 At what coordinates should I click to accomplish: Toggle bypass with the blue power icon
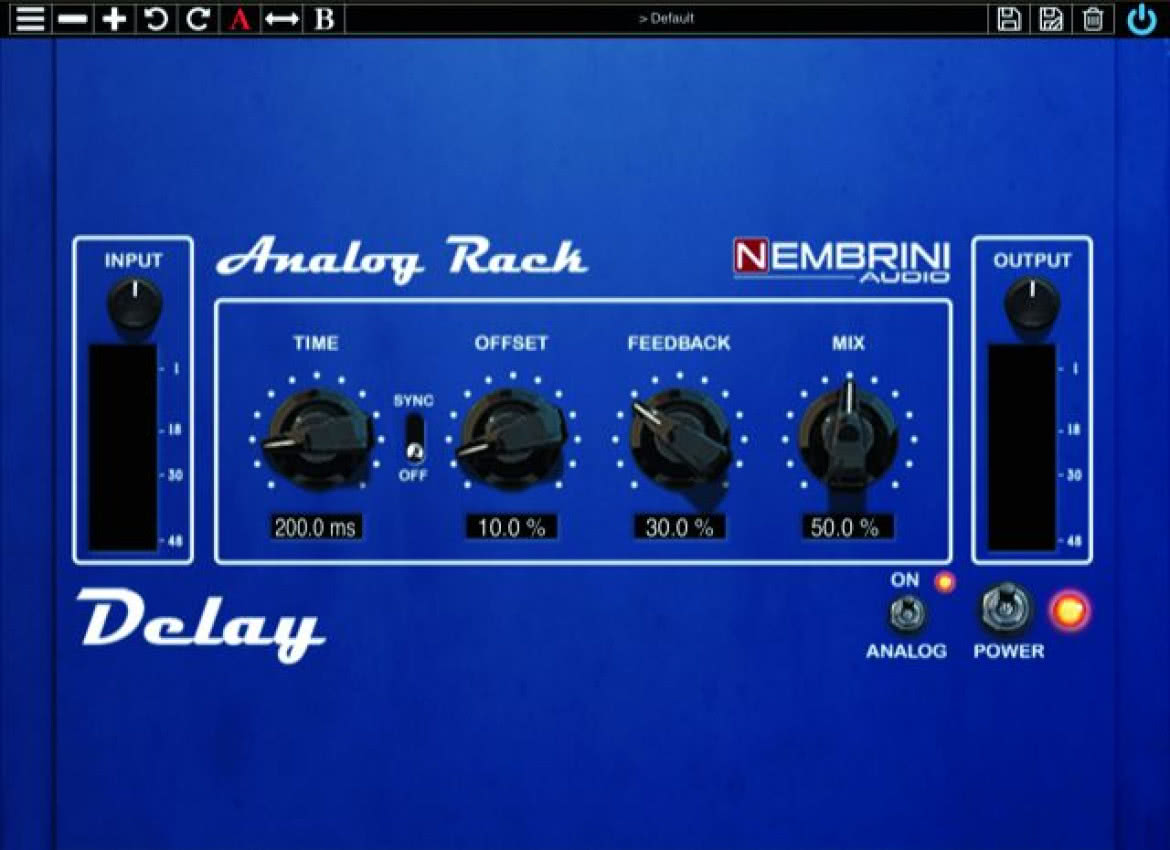point(1142,19)
